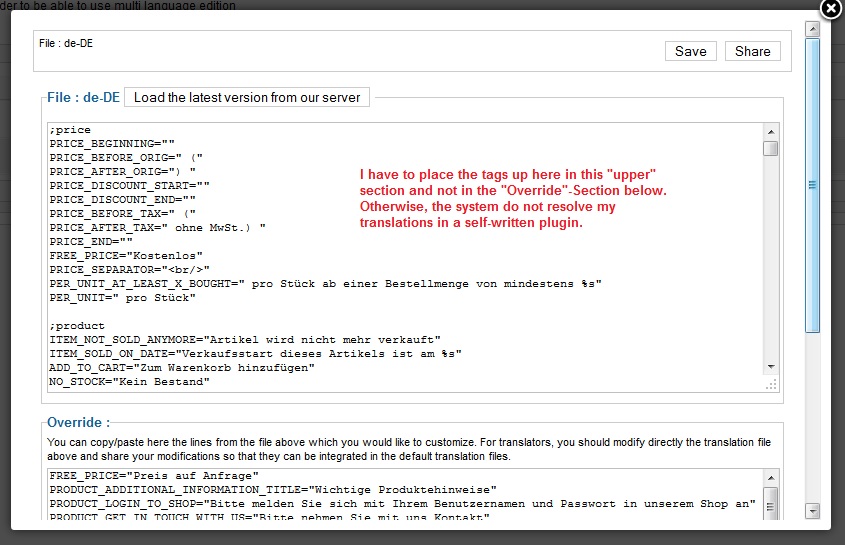Click resize grip of the file textarea
The height and width of the screenshot is (545, 845).
[770, 385]
